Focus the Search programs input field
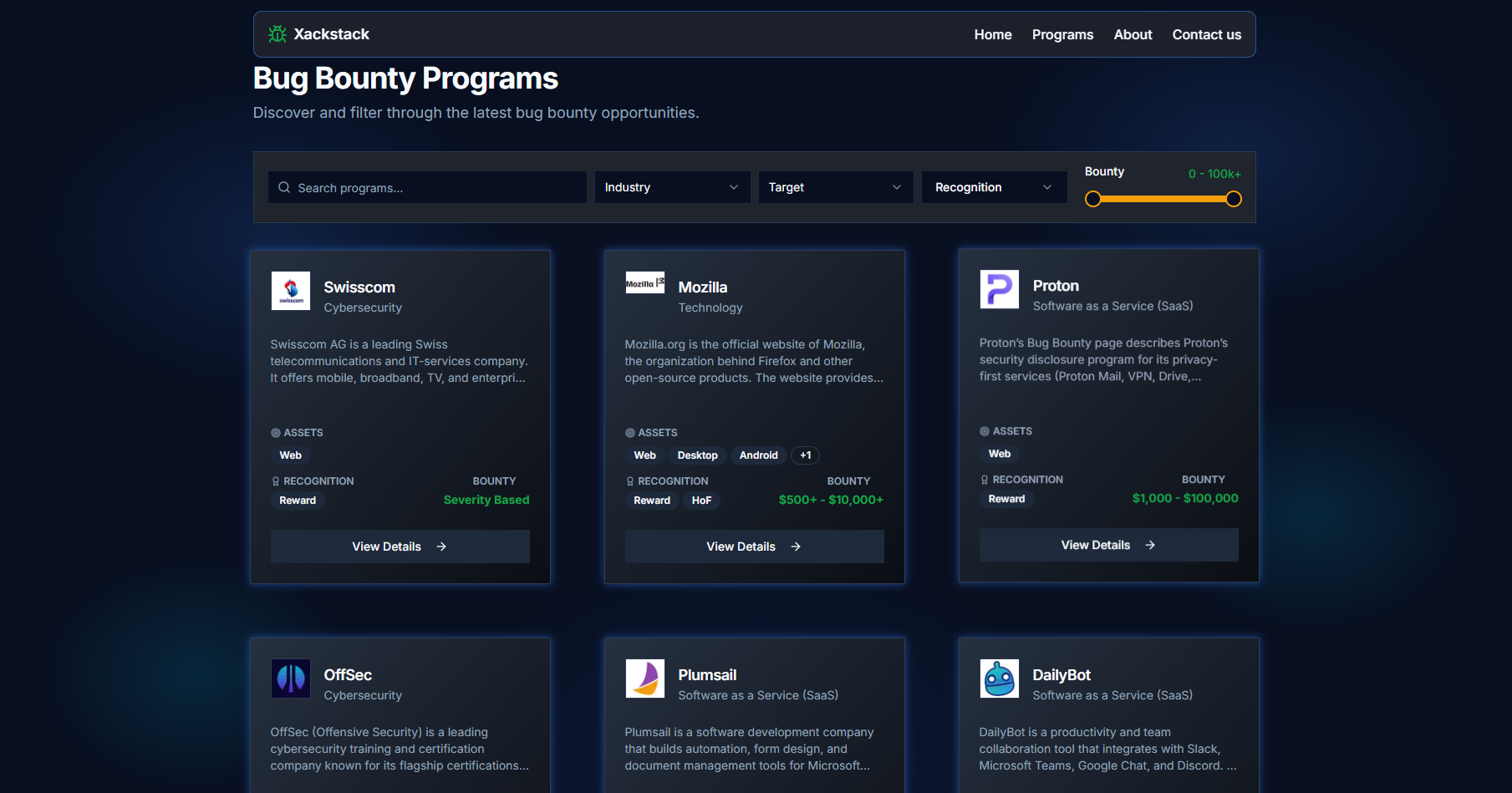Viewport: 1512px width, 793px height. (x=427, y=187)
